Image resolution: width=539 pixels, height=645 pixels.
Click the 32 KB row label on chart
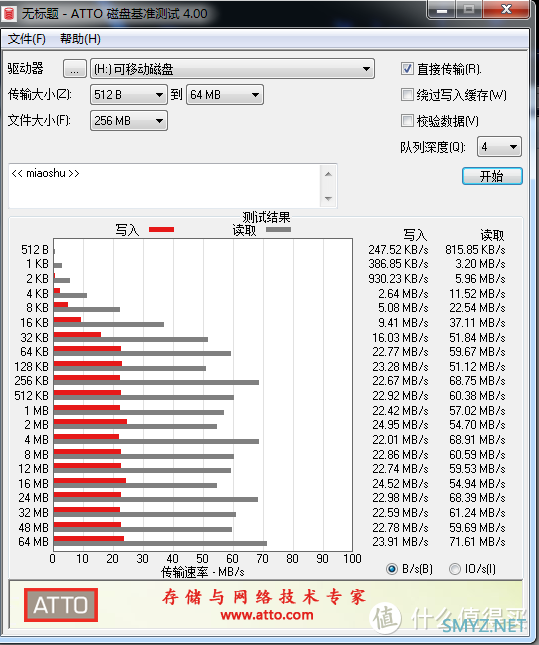click(35, 338)
